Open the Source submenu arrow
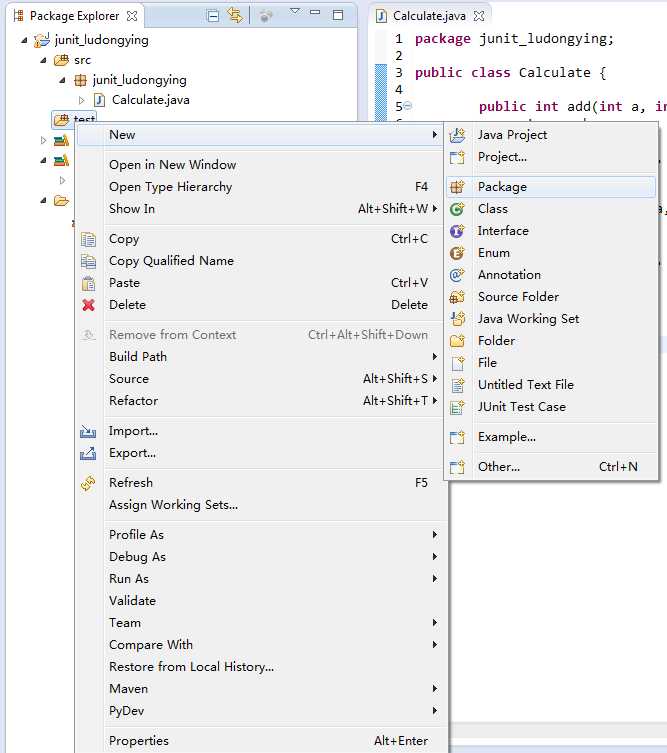 pos(435,378)
